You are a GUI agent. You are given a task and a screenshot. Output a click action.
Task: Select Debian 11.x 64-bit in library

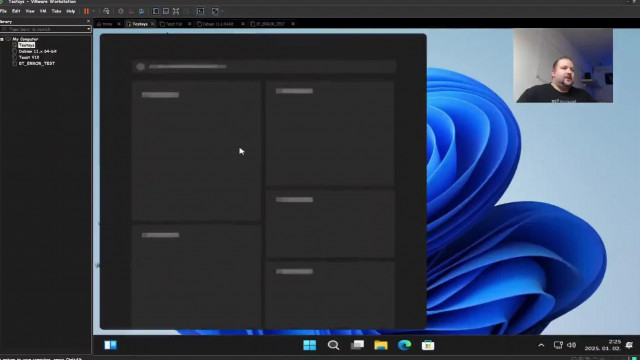pos(38,51)
